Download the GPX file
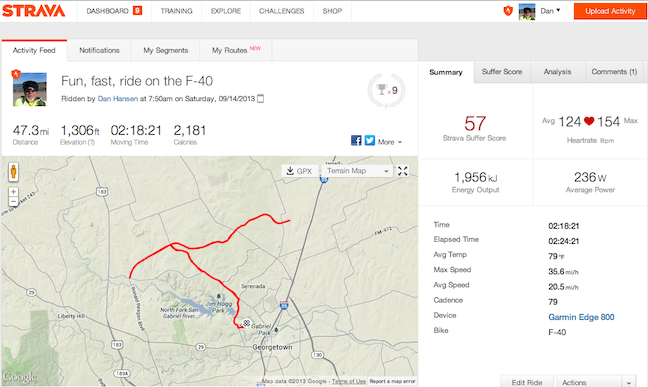The image size is (648, 387). tap(300, 171)
